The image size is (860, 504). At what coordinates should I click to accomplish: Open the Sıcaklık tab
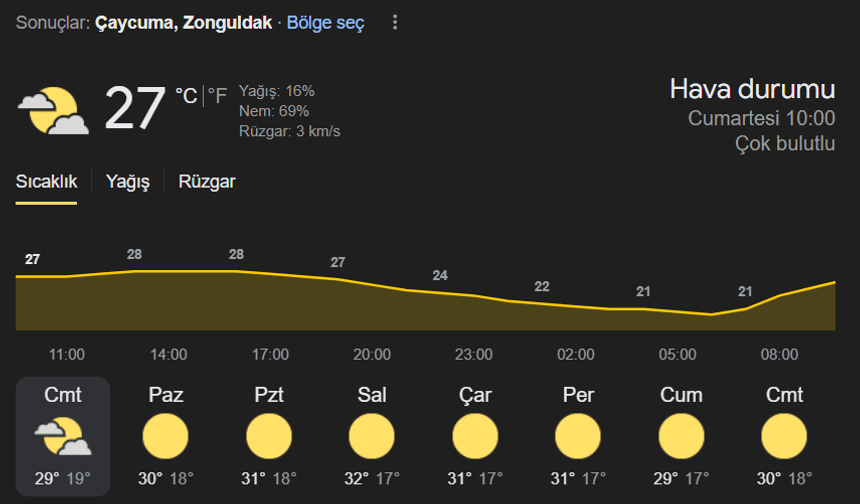click(x=46, y=182)
